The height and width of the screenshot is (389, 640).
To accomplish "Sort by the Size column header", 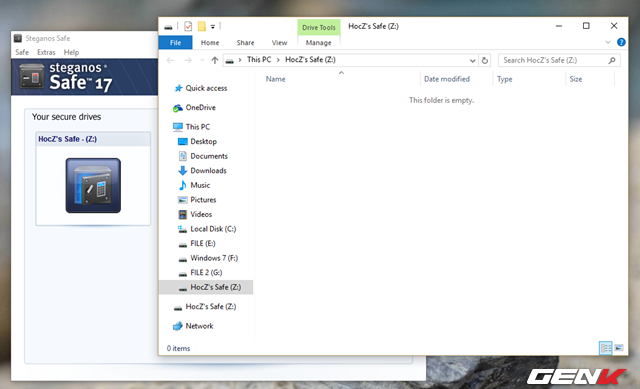I will point(576,79).
